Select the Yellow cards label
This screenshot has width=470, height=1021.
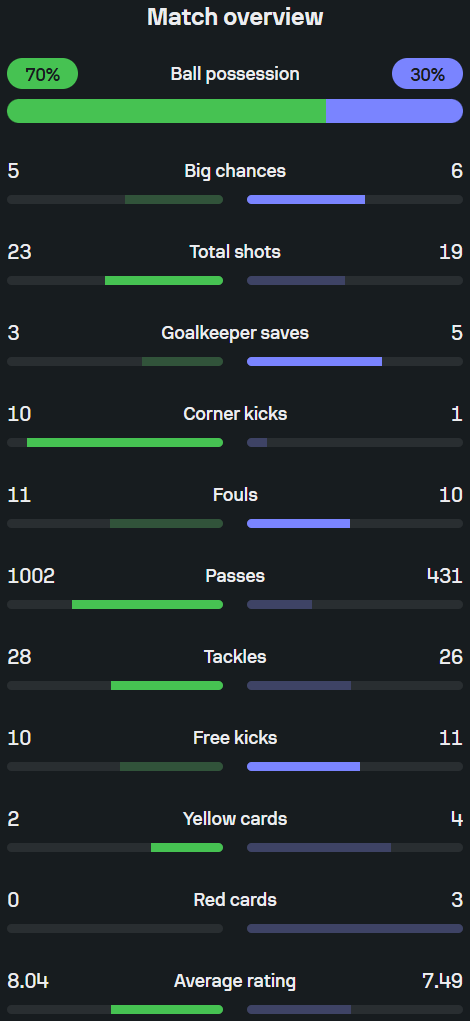pyautogui.click(x=235, y=818)
